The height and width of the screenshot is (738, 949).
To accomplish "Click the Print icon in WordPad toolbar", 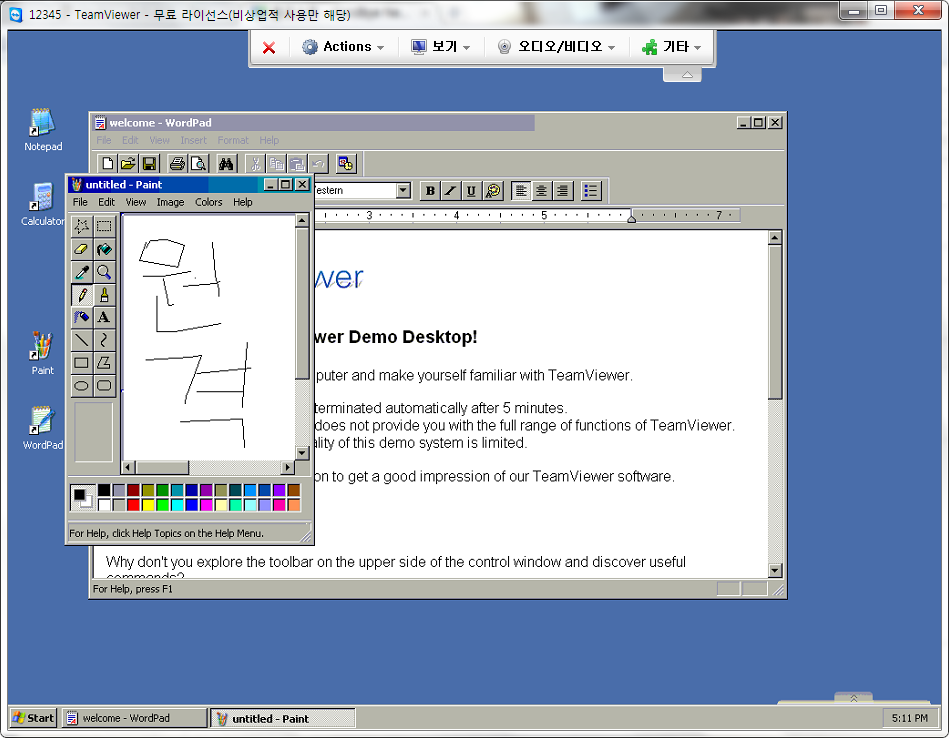I will tap(177, 163).
